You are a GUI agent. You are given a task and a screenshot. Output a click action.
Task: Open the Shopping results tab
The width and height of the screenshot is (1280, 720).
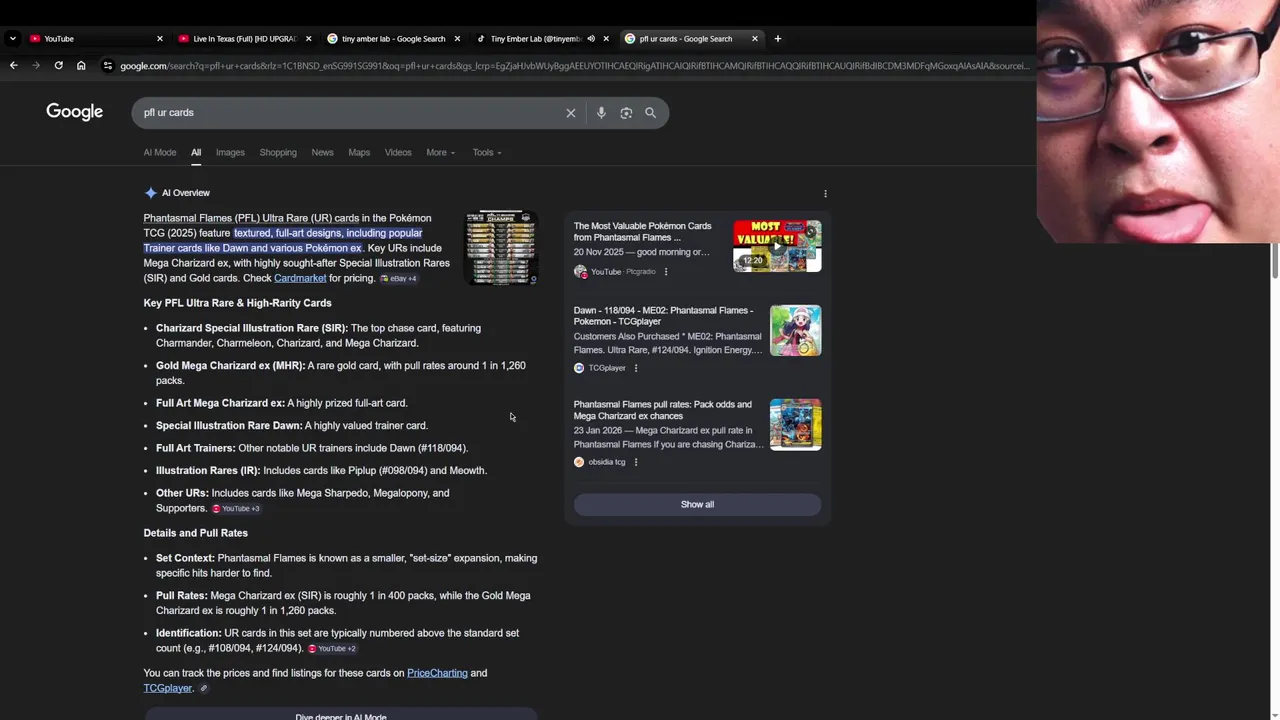(x=278, y=153)
